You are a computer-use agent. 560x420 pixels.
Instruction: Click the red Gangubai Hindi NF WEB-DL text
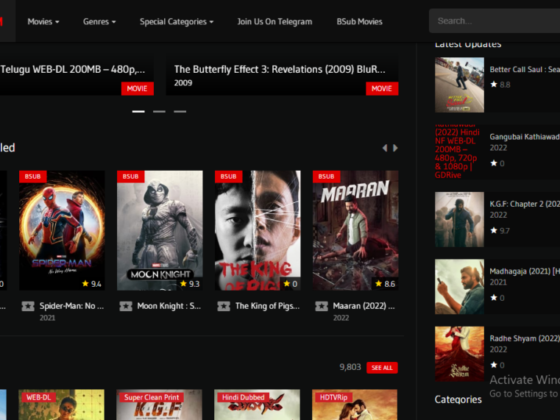tap(457, 152)
